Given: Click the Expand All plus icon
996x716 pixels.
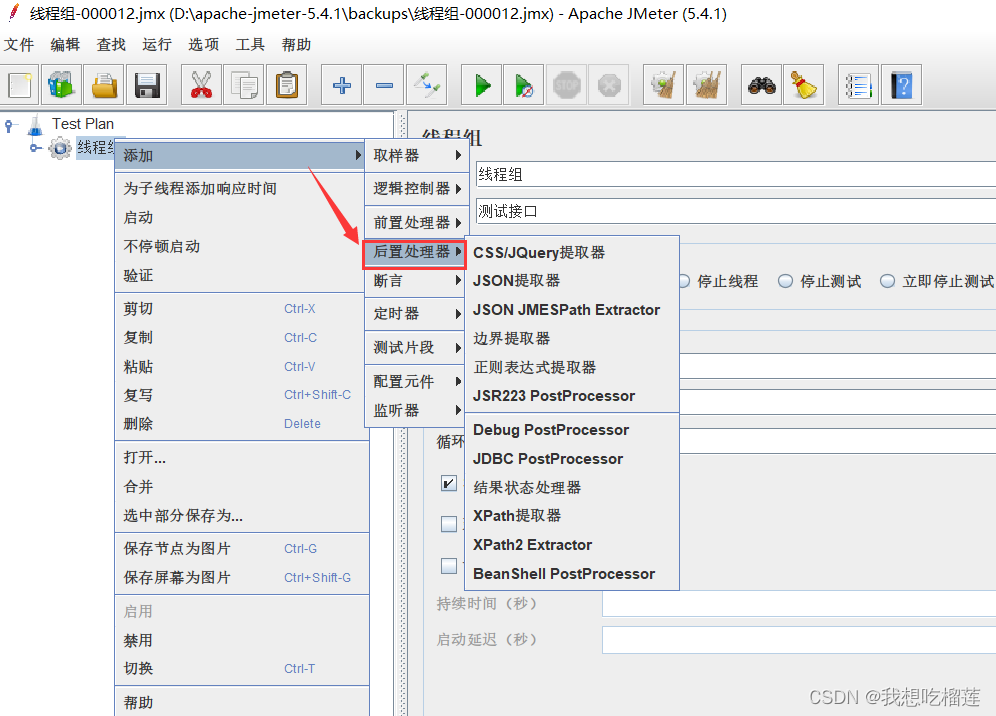Looking at the screenshot, I should 342,84.
